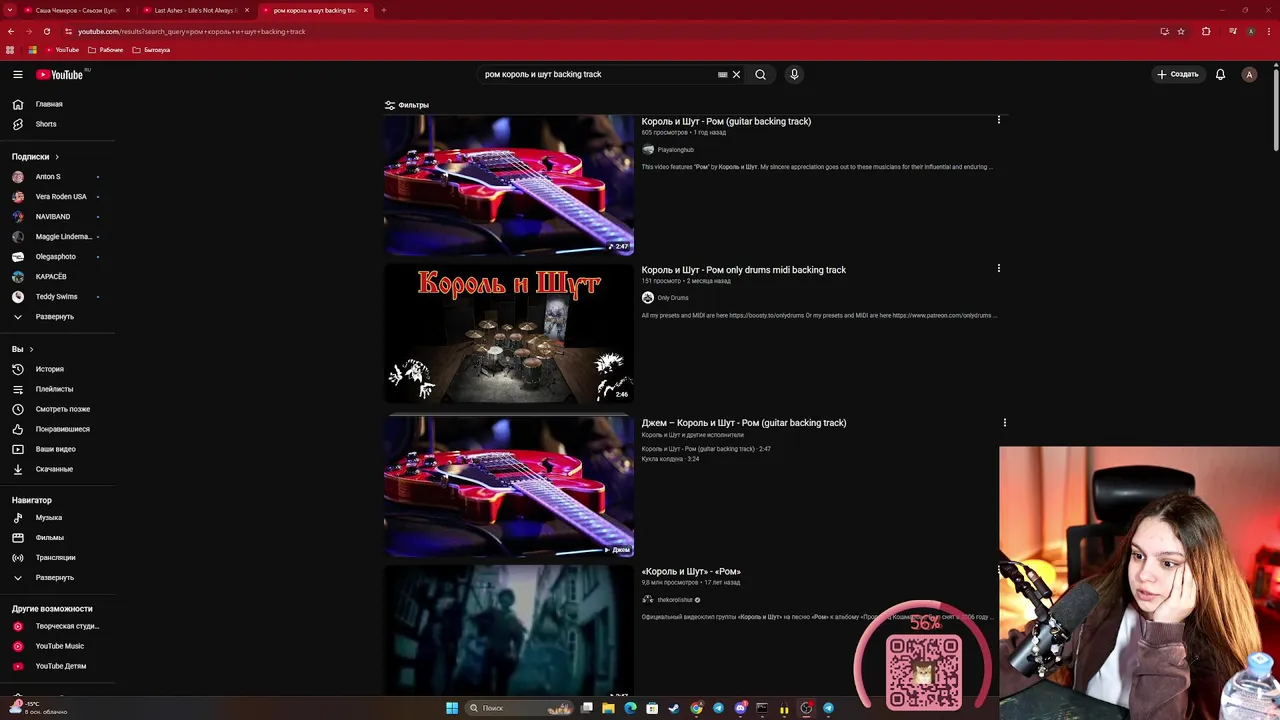The height and width of the screenshot is (720, 1280).
Task: Open «Король и Шут» - «Ром» official video title
Action: pos(691,572)
